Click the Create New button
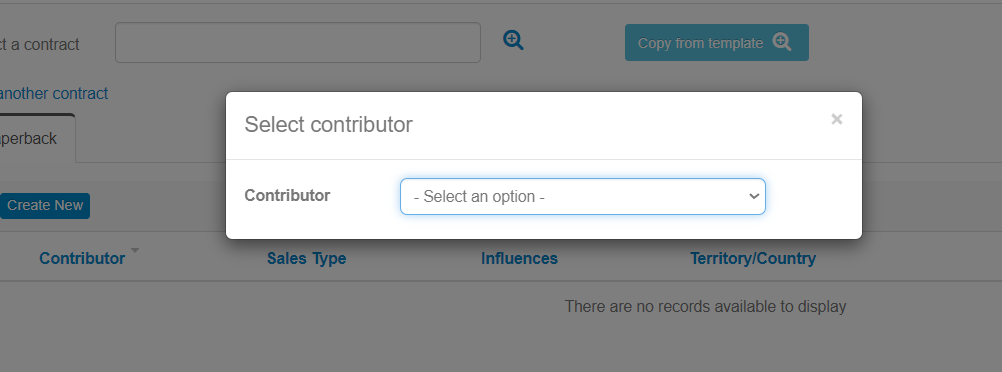1002x372 pixels. (45, 206)
